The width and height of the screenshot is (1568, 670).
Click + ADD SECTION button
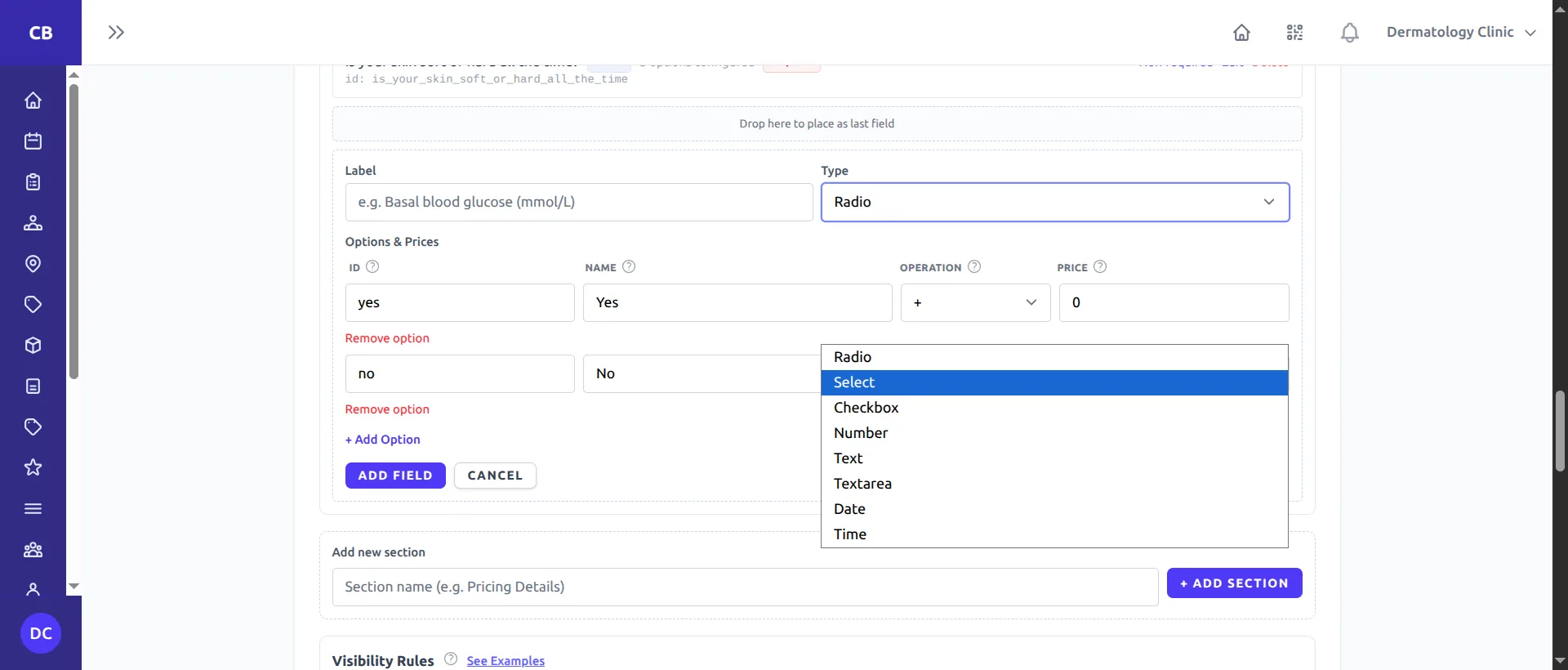(1234, 583)
